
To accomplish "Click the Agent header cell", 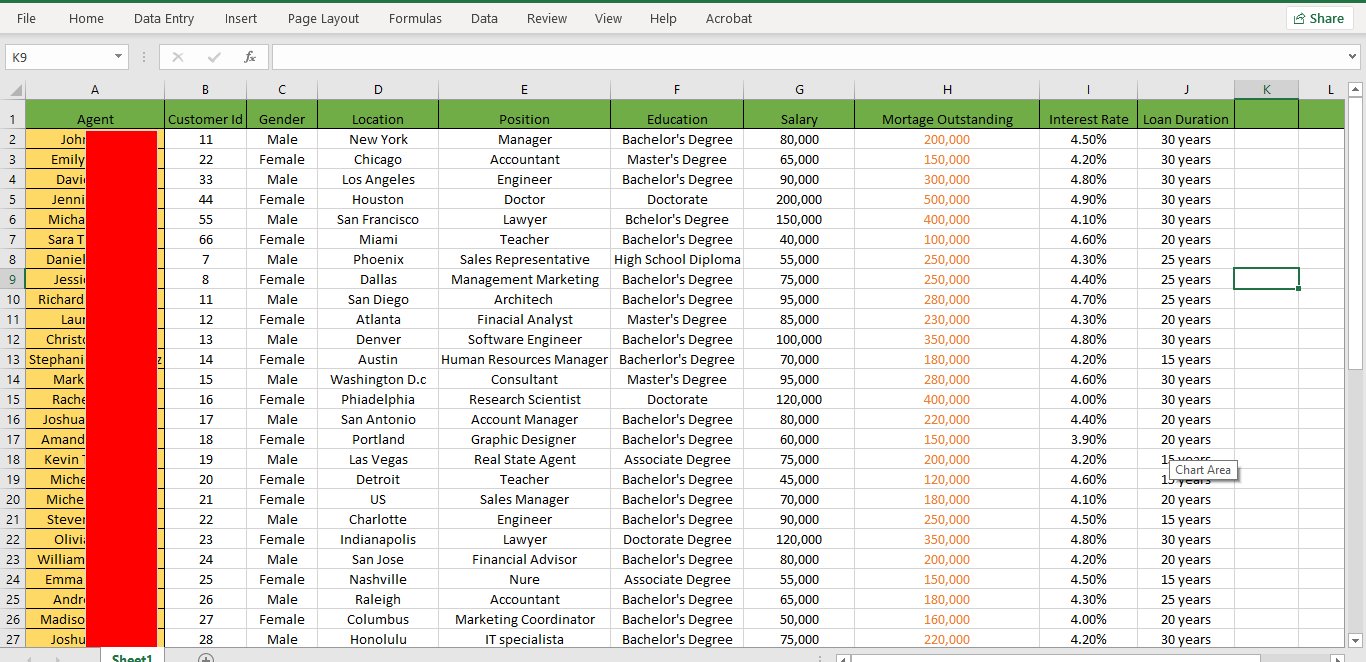I will click(95, 114).
